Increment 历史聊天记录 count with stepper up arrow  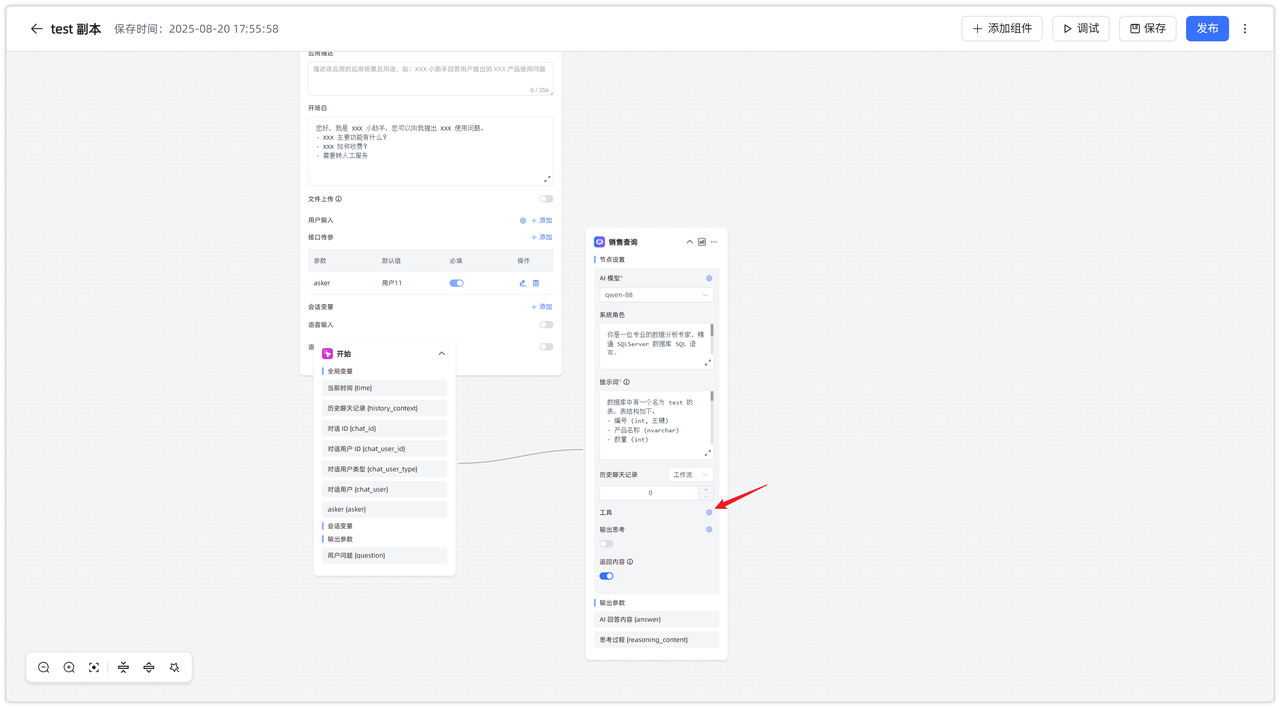coord(706,488)
